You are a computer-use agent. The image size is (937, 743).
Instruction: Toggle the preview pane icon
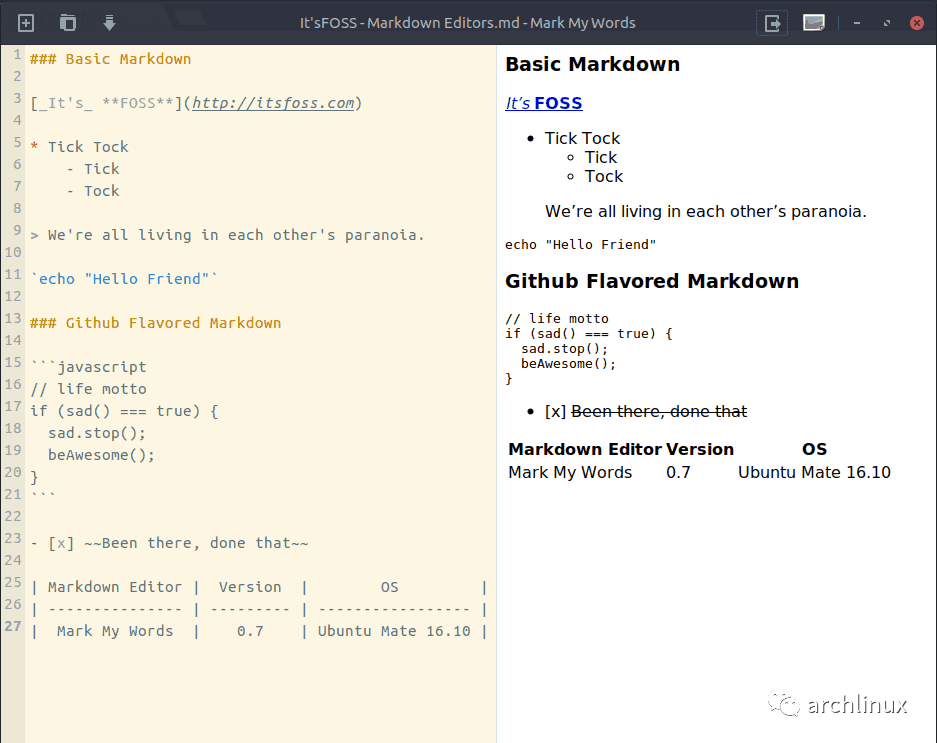coord(814,23)
